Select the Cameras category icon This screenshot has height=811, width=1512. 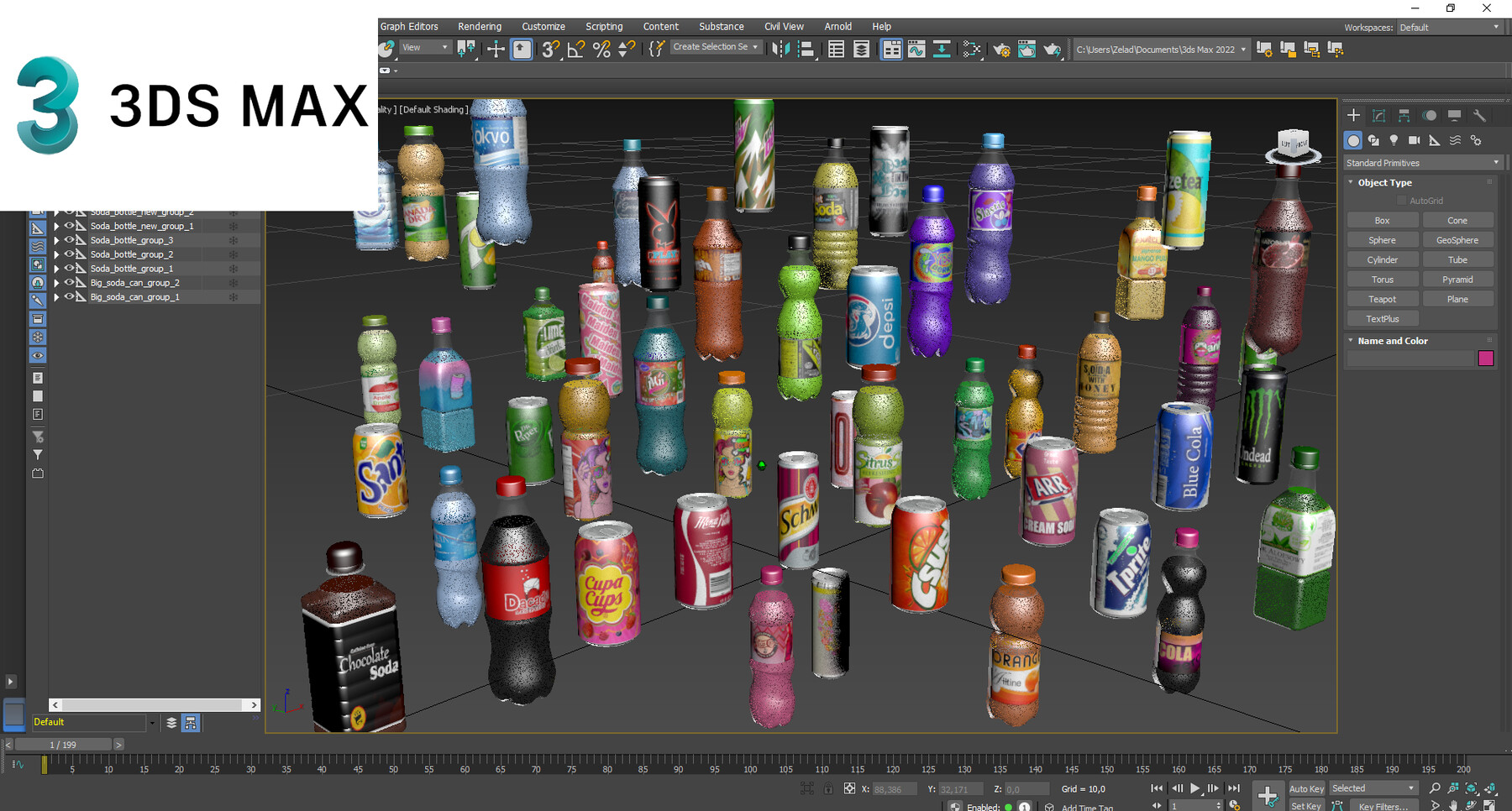(1414, 140)
